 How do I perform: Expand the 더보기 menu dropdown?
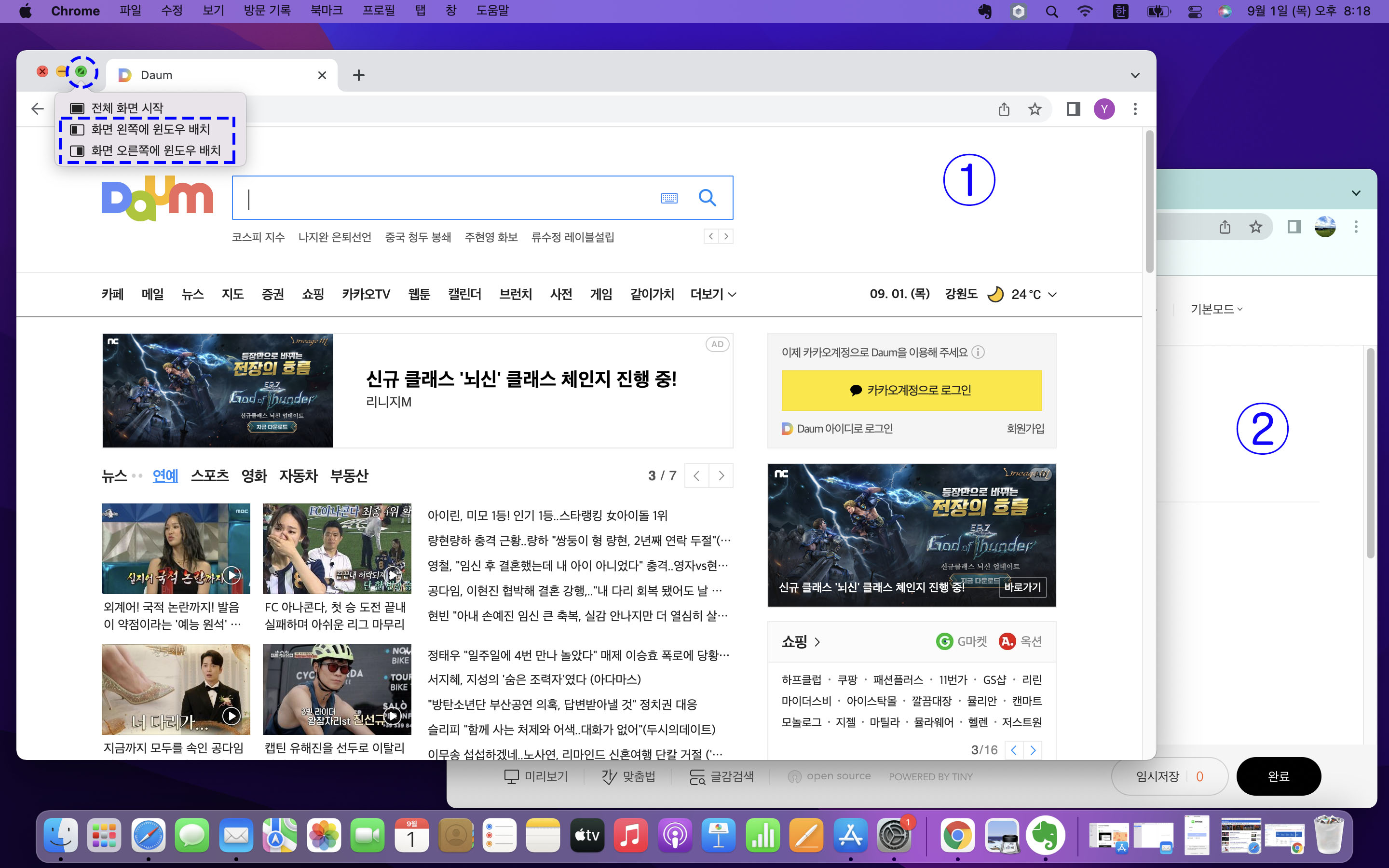[x=713, y=294]
